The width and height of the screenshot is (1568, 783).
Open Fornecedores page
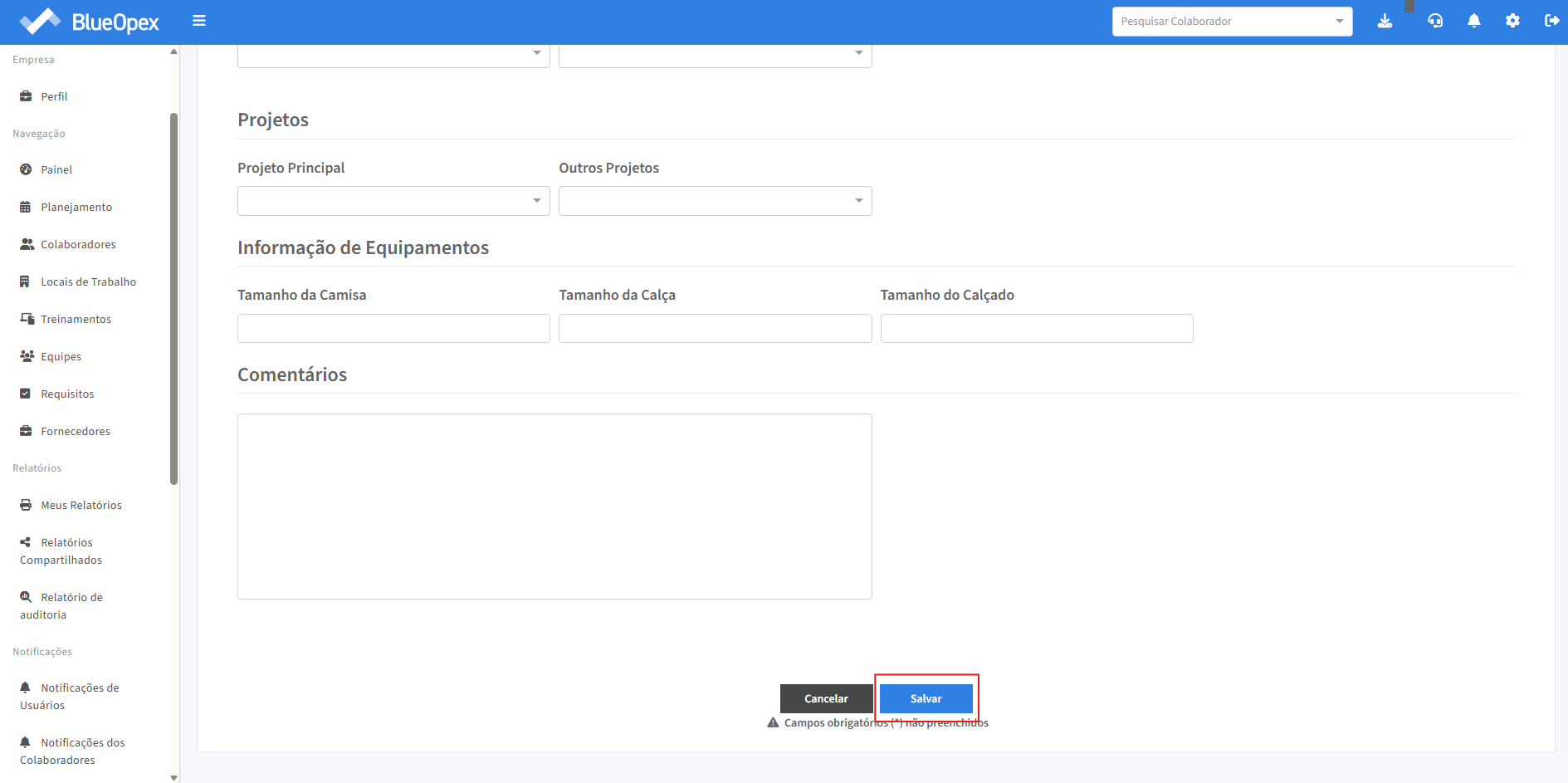76,431
